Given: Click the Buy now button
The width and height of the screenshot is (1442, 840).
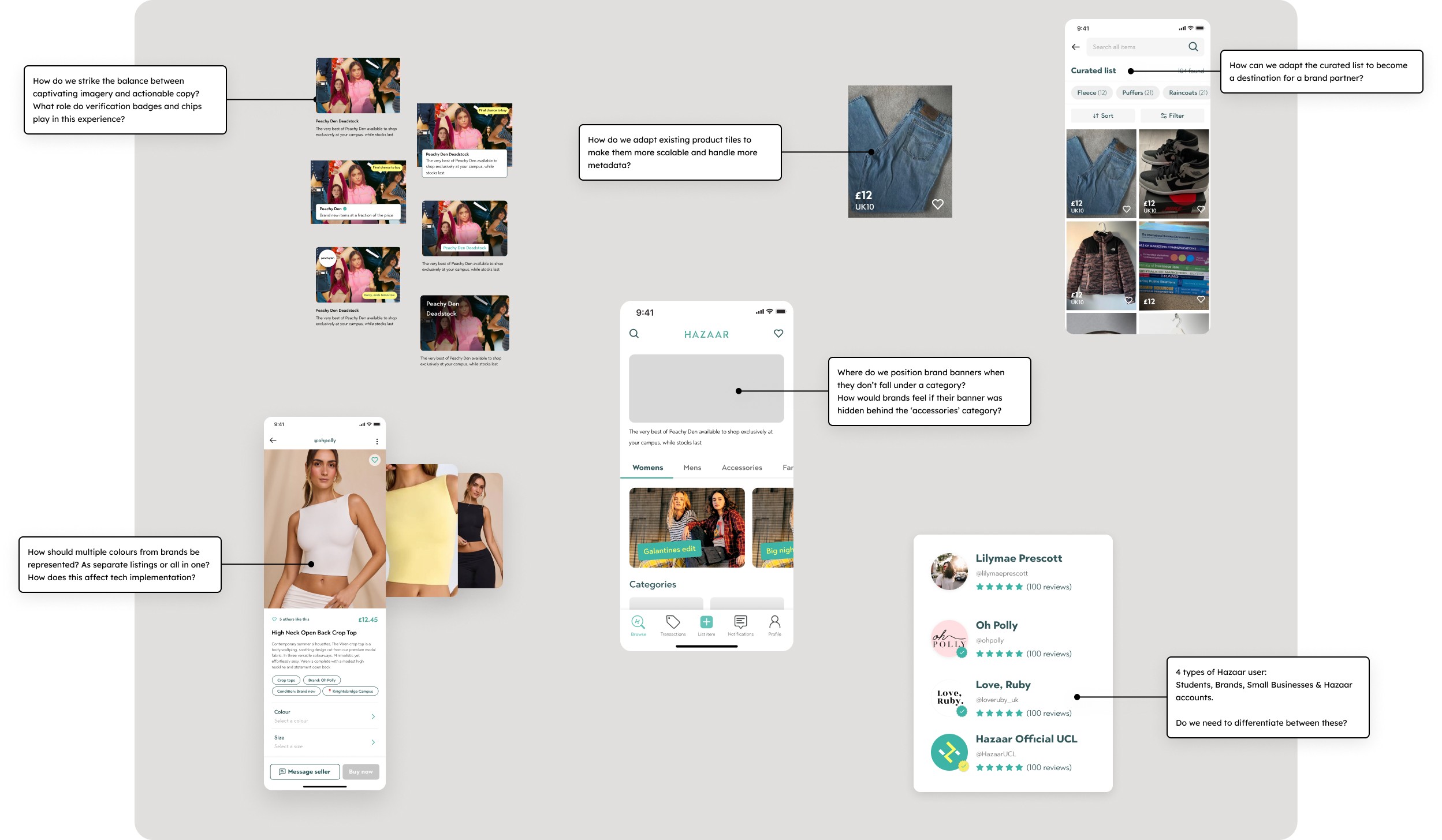Looking at the screenshot, I should pyautogui.click(x=361, y=772).
